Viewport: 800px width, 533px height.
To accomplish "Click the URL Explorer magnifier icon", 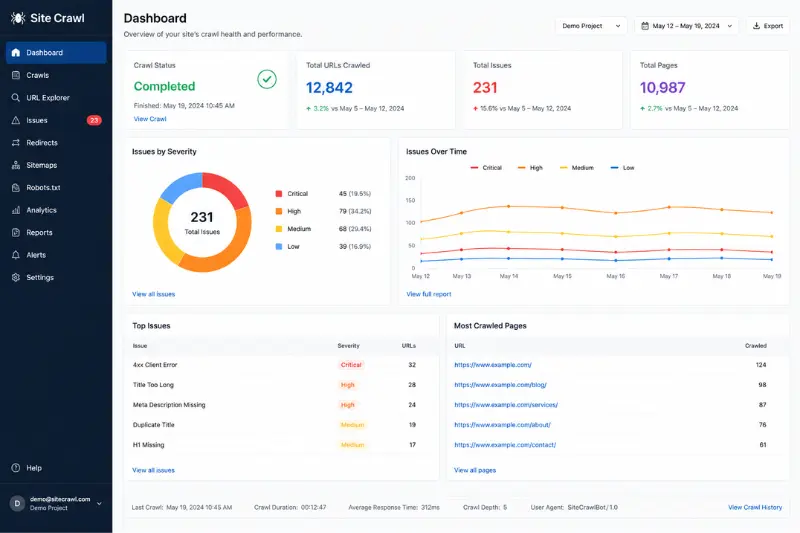I will (x=16, y=97).
